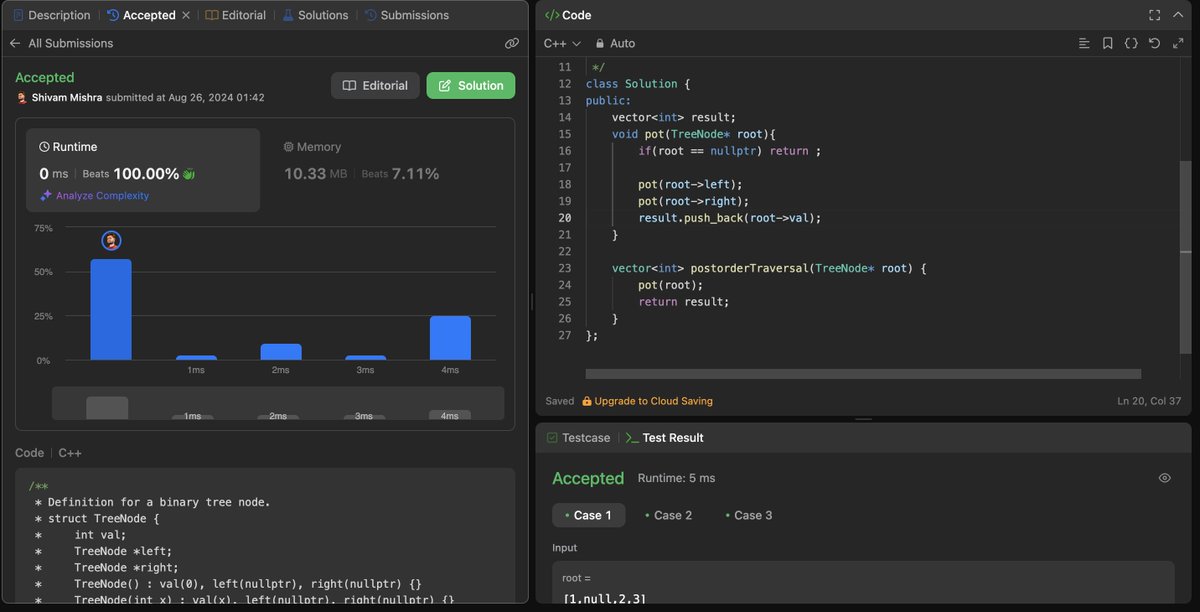Image resolution: width=1200 pixels, height=612 pixels.
Task: Click the 10.33 MB memory value
Action: 315,174
